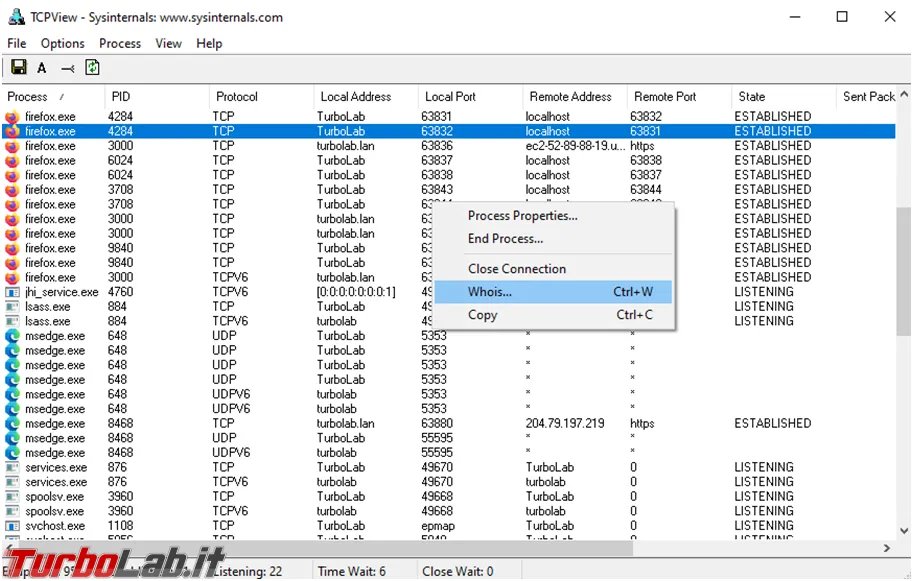Image resolution: width=914 pixels, height=581 pixels.
Task: Click the Save floppy disk toolbar icon
Action: (x=19, y=68)
